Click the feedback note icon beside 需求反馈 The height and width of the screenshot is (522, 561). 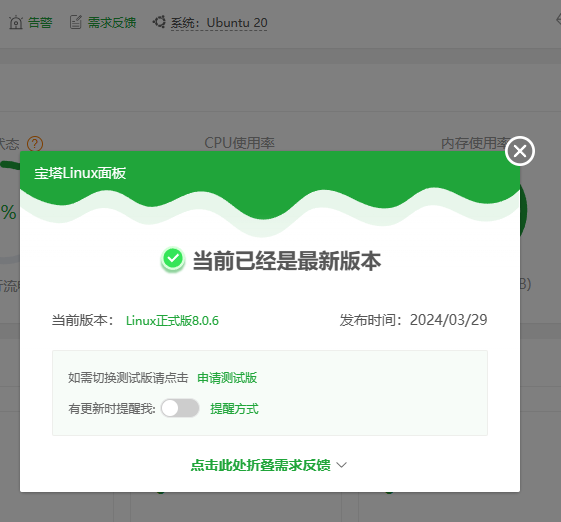(75, 22)
